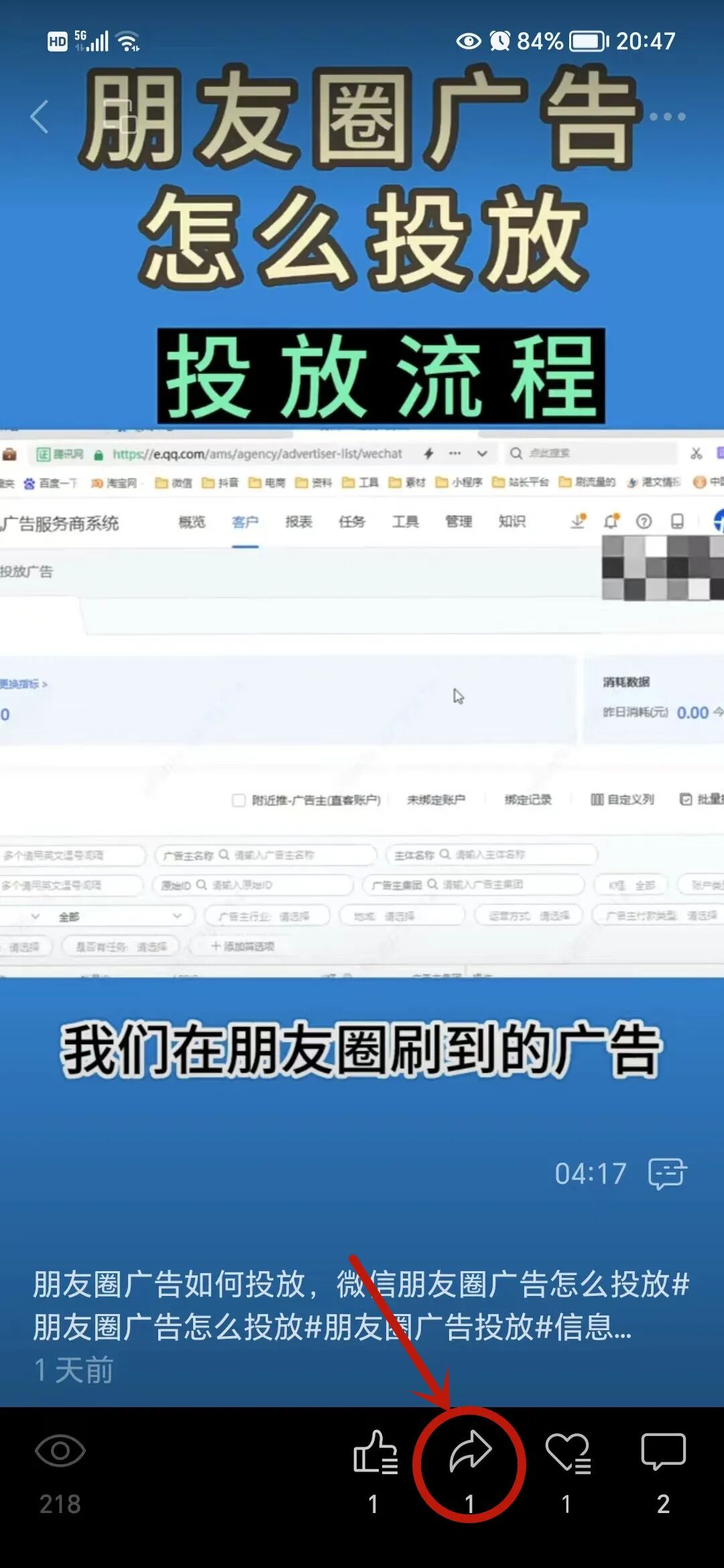
Task: Open the 站长平台 bookmark folder
Action: [521, 482]
